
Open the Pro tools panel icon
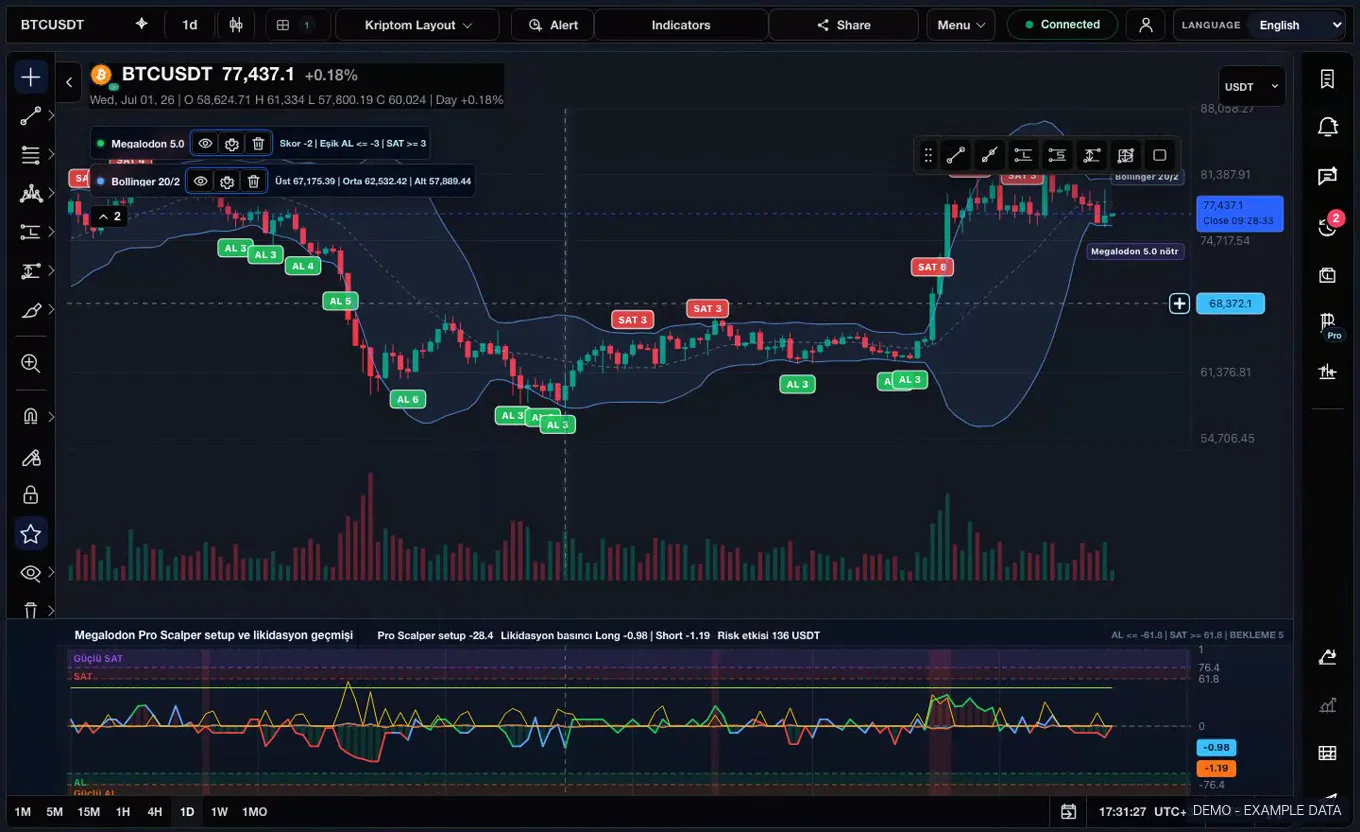(x=1328, y=325)
